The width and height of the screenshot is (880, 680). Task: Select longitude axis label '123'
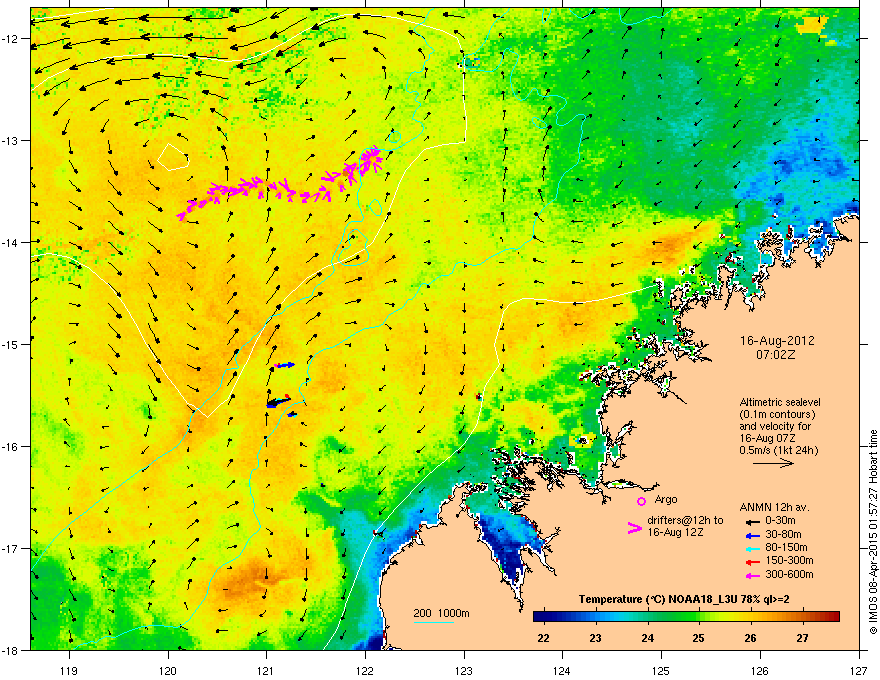tap(464, 670)
